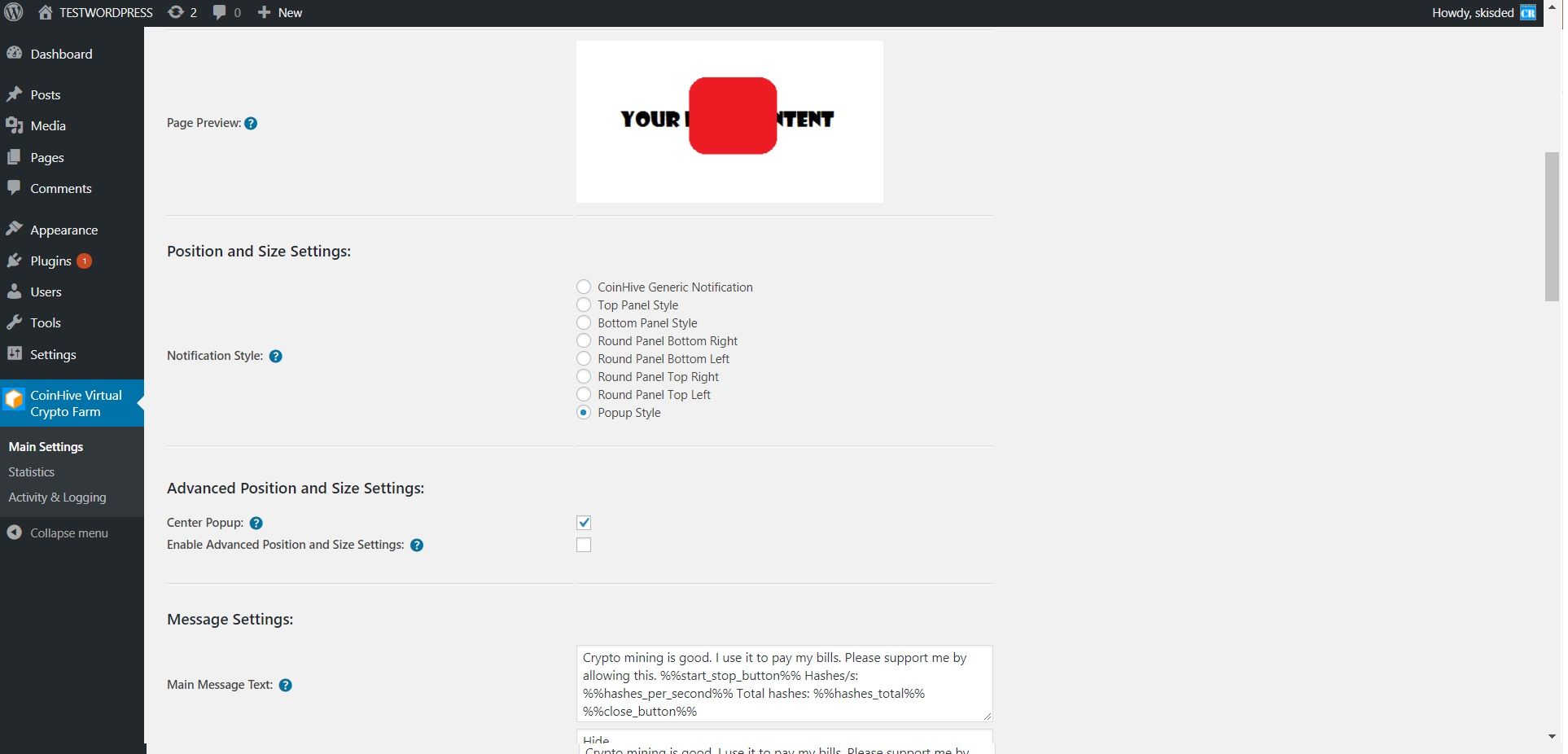This screenshot has width=1568, height=754.
Task: Open the Users menu
Action: click(x=46, y=292)
